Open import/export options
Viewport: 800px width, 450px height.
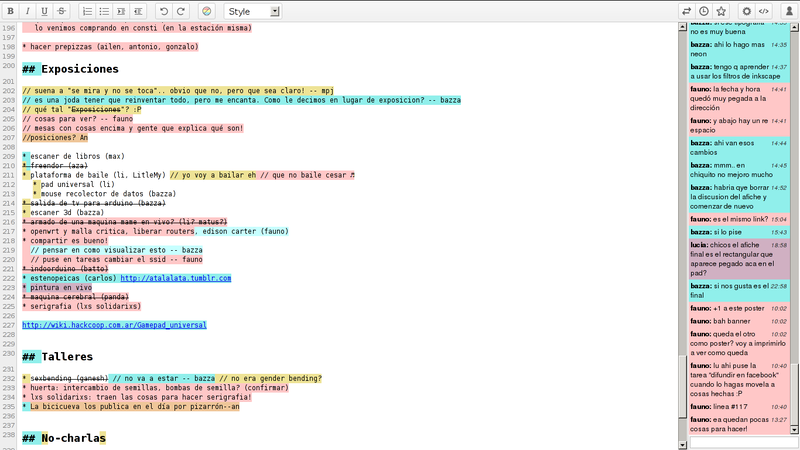pyautogui.click(x=687, y=11)
